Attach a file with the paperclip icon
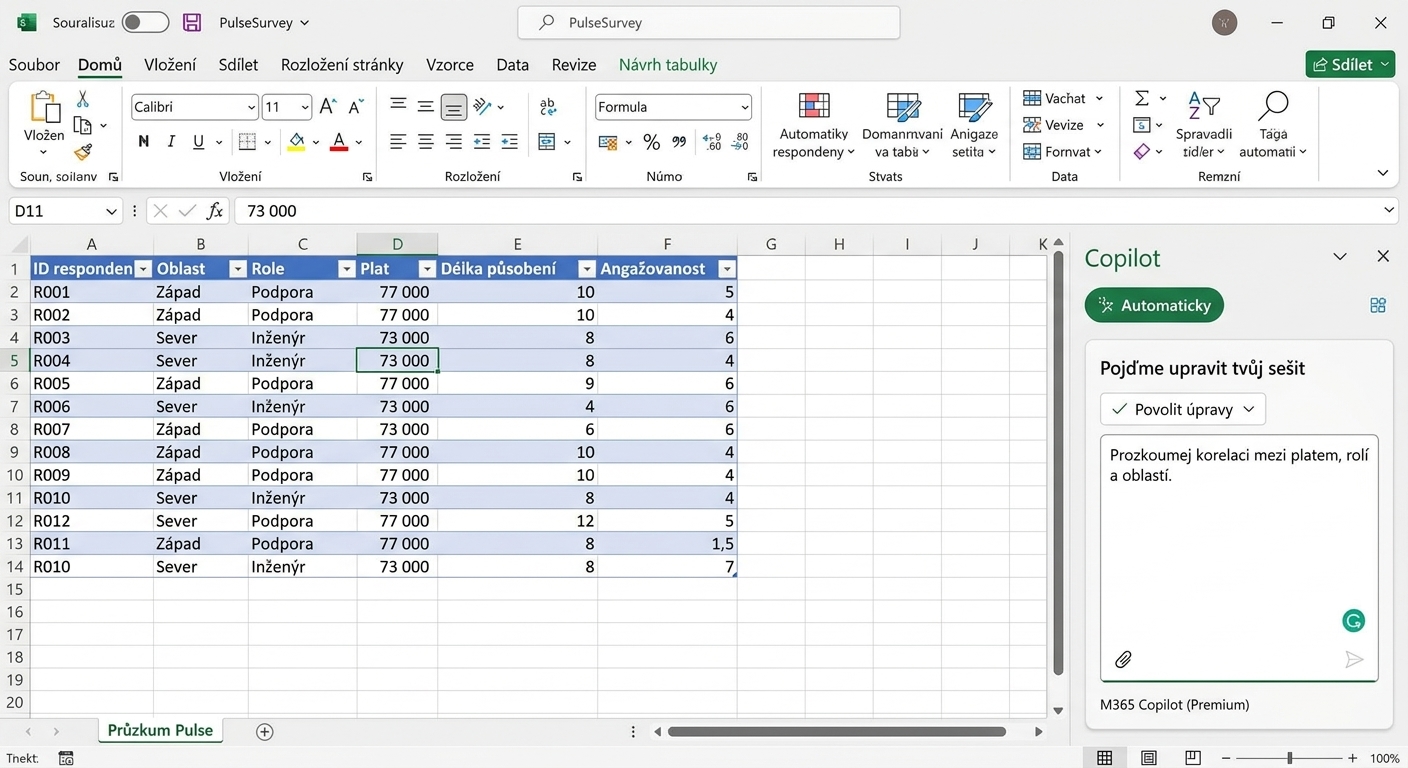 click(x=1124, y=659)
